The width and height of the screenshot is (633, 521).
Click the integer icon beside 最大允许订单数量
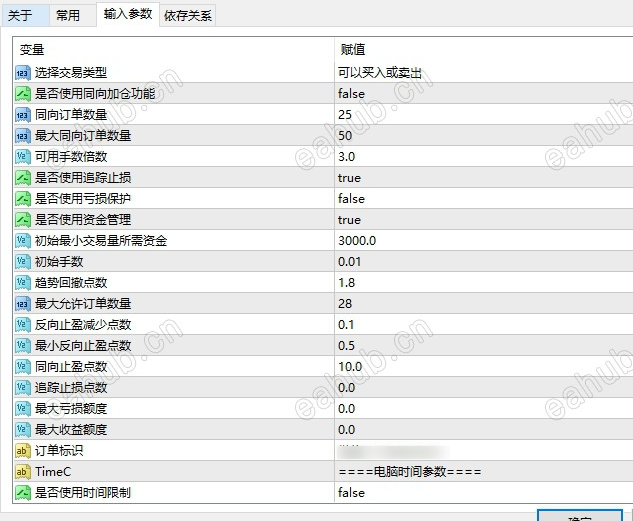[x=23, y=303]
